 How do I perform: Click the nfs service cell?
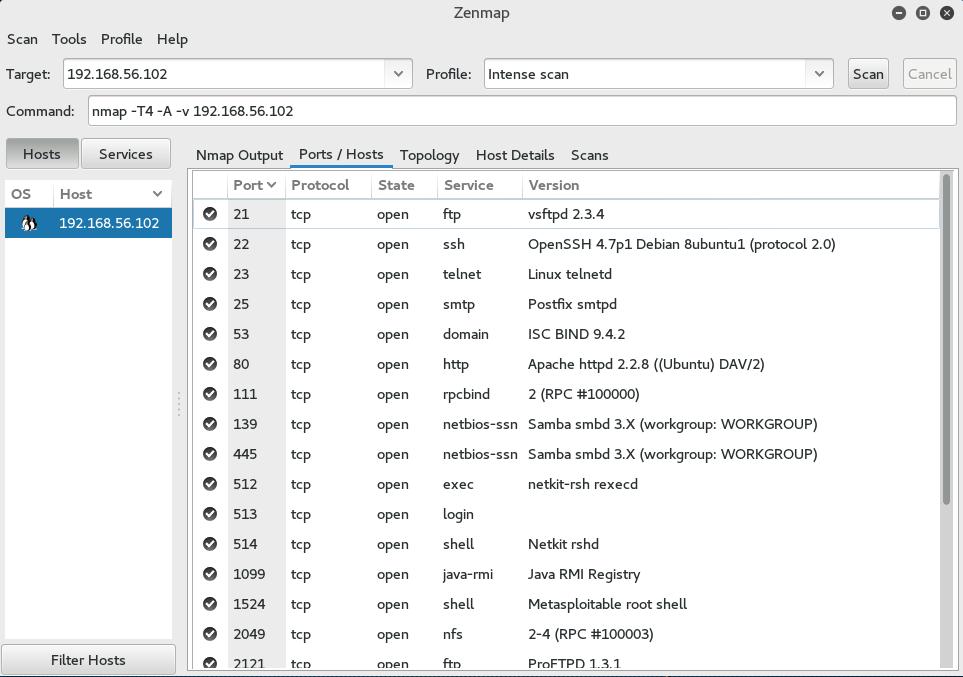(452, 634)
